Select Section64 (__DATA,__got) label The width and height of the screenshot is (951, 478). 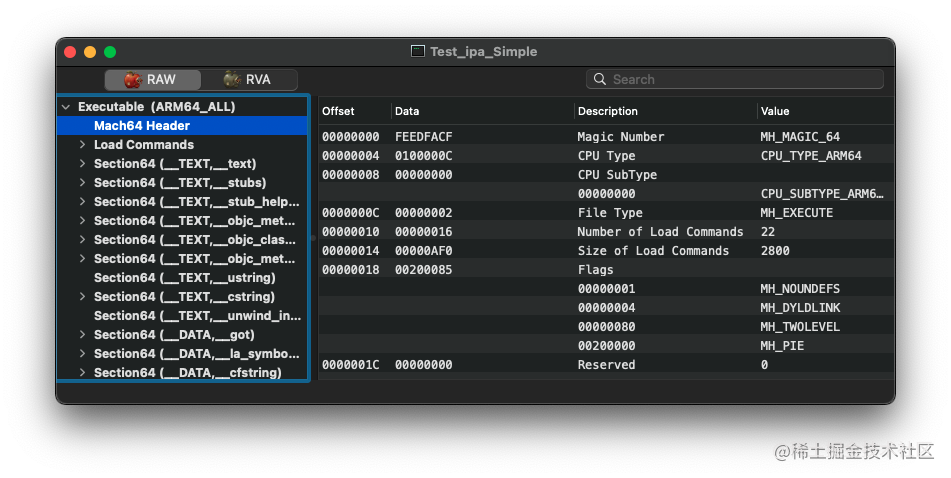[x=174, y=335]
